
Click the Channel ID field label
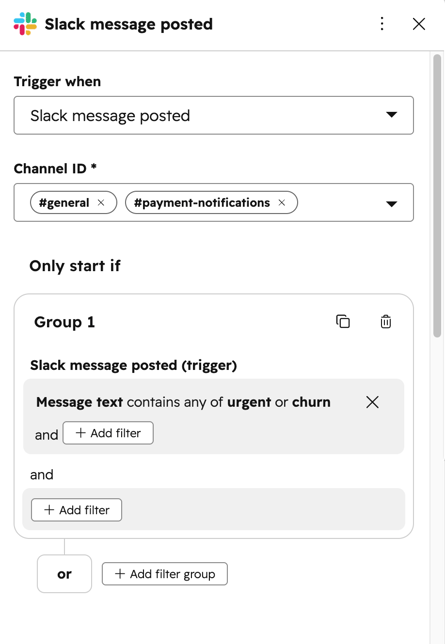point(55,168)
